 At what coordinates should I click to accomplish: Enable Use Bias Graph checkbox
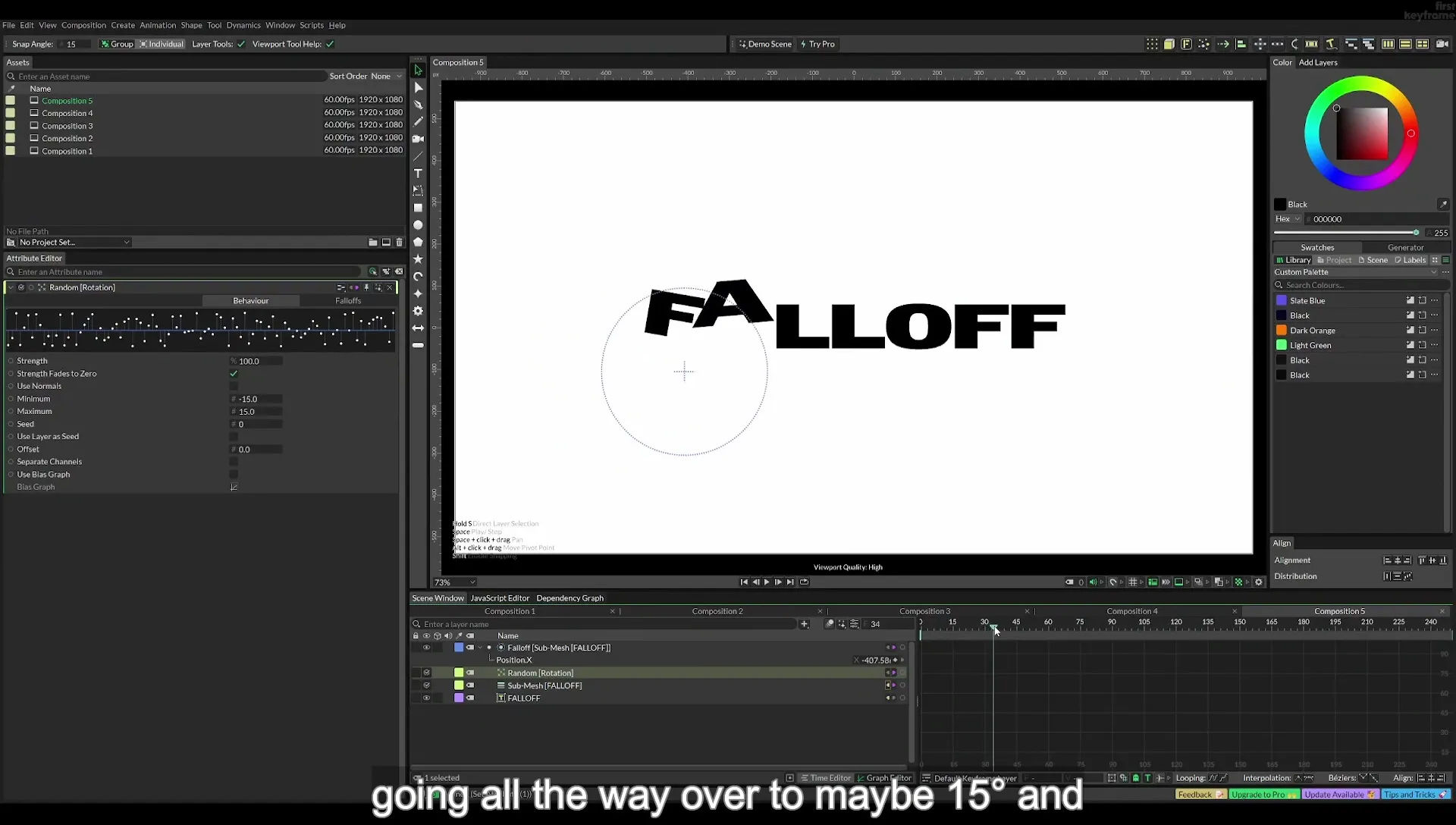[234, 475]
